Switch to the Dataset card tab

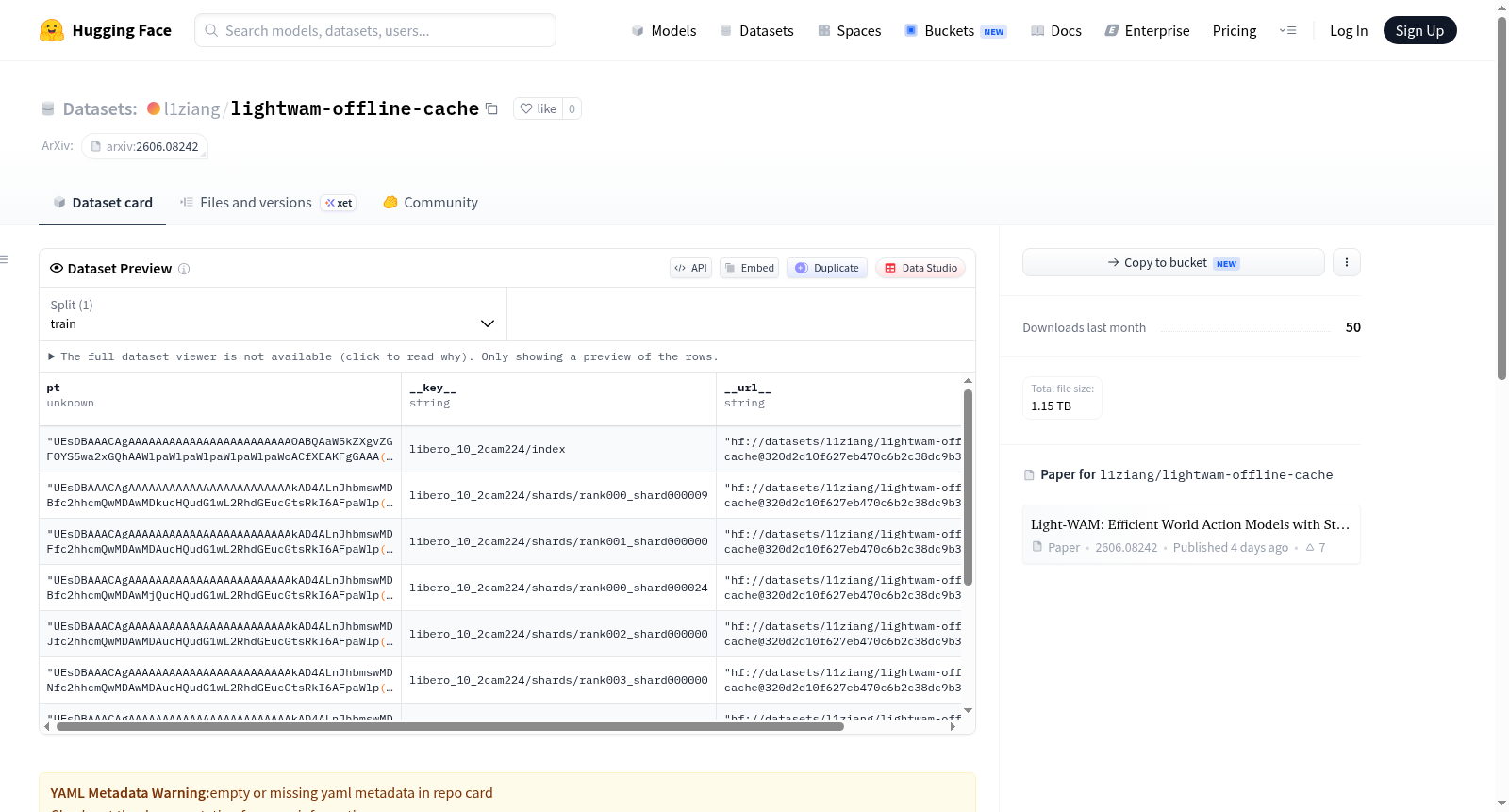pyautogui.click(x=102, y=203)
